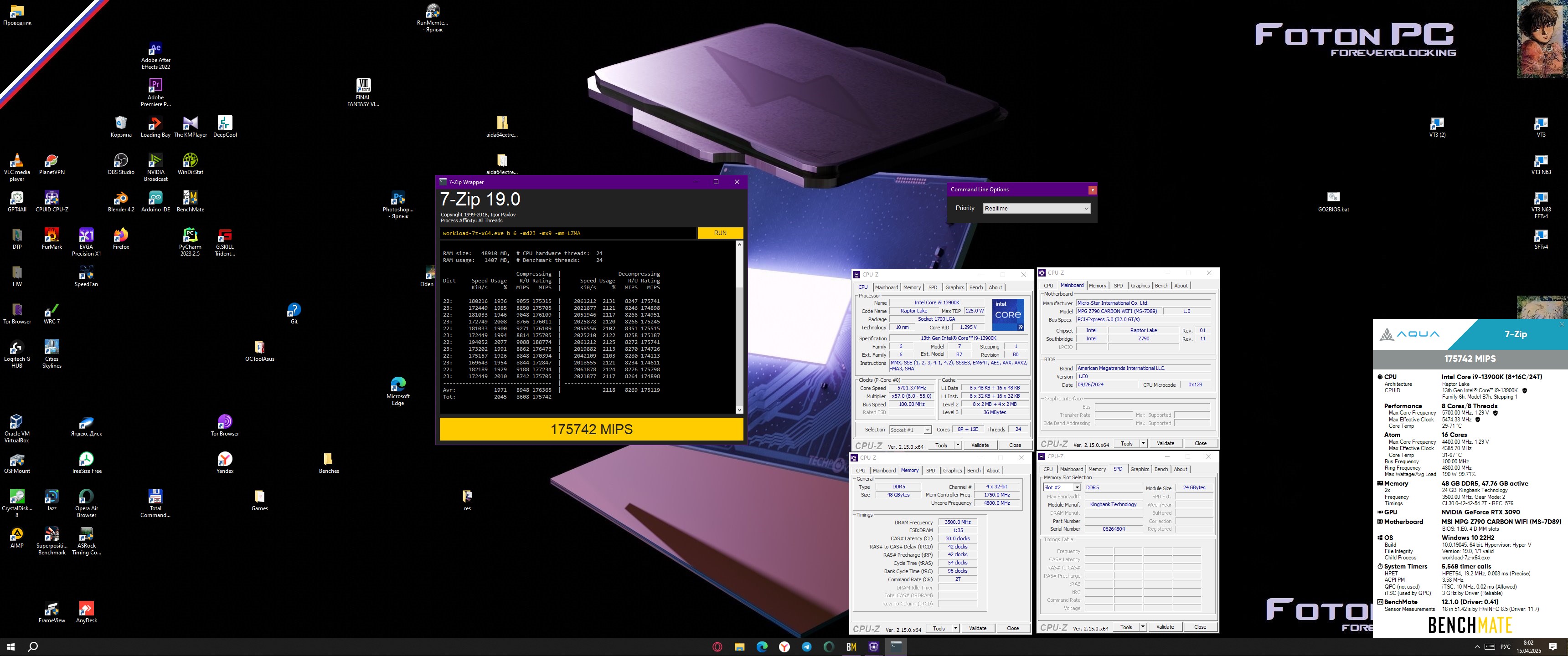Open the PyCharm 2023.2.5 desktop icon
Viewport: 1568px width, 656px height.
(190, 241)
